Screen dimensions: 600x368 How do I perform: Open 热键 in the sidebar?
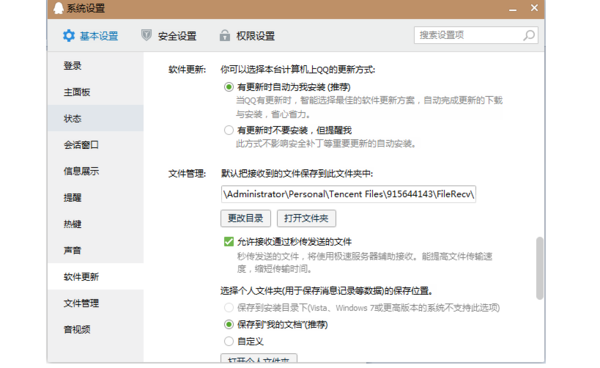coord(96,224)
